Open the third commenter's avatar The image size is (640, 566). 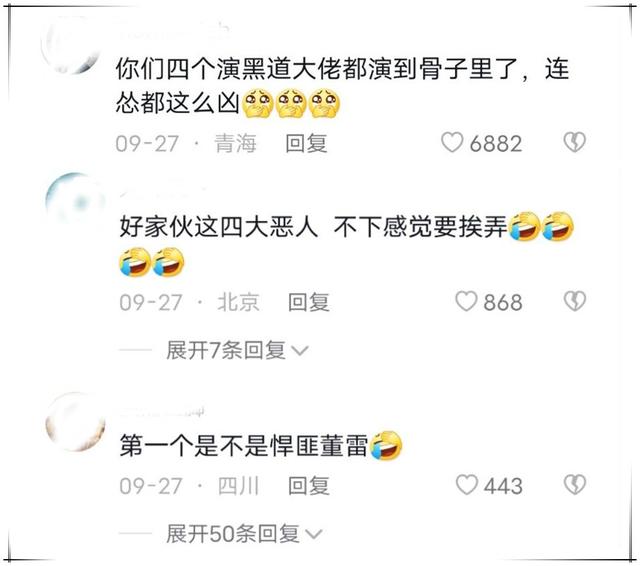(x=76, y=422)
